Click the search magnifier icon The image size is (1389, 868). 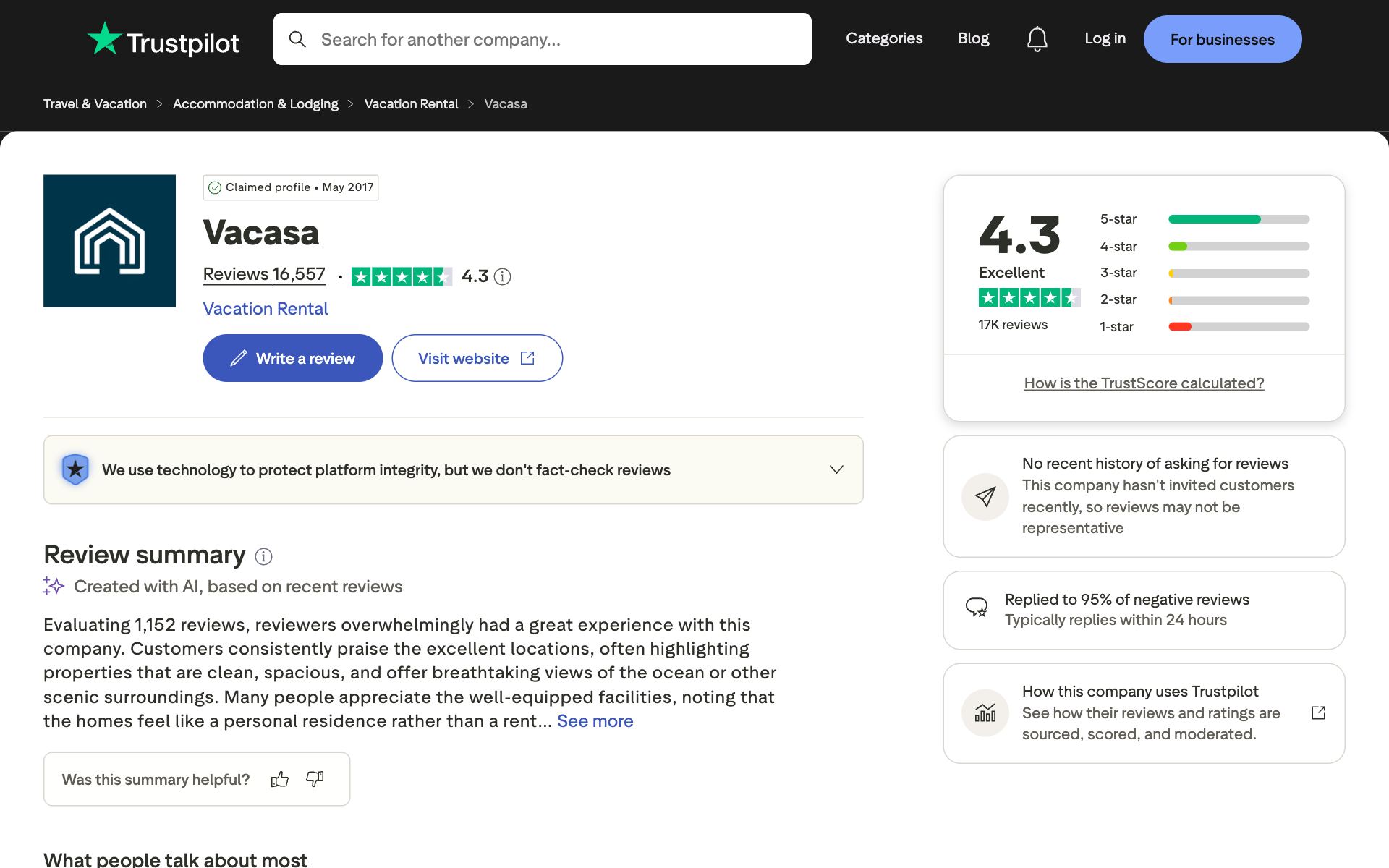(x=297, y=39)
